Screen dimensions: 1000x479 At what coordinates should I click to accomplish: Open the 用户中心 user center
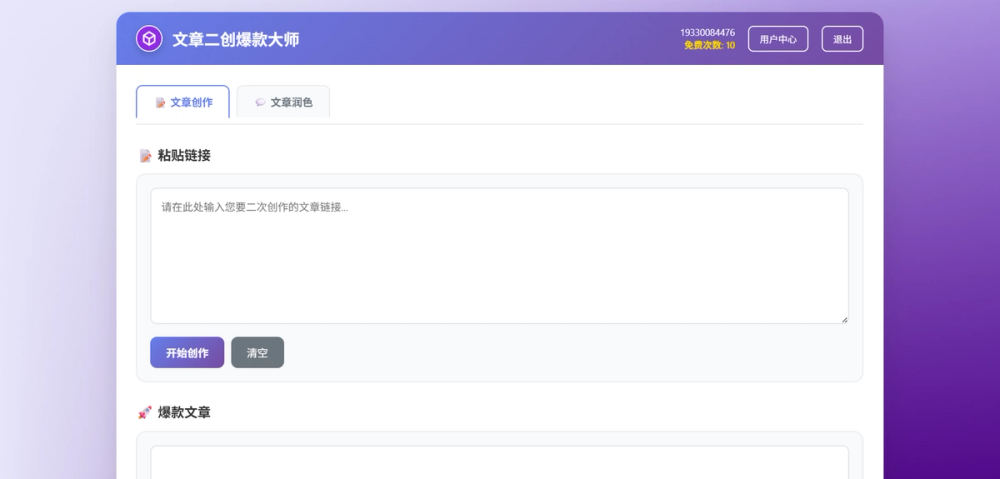777,39
